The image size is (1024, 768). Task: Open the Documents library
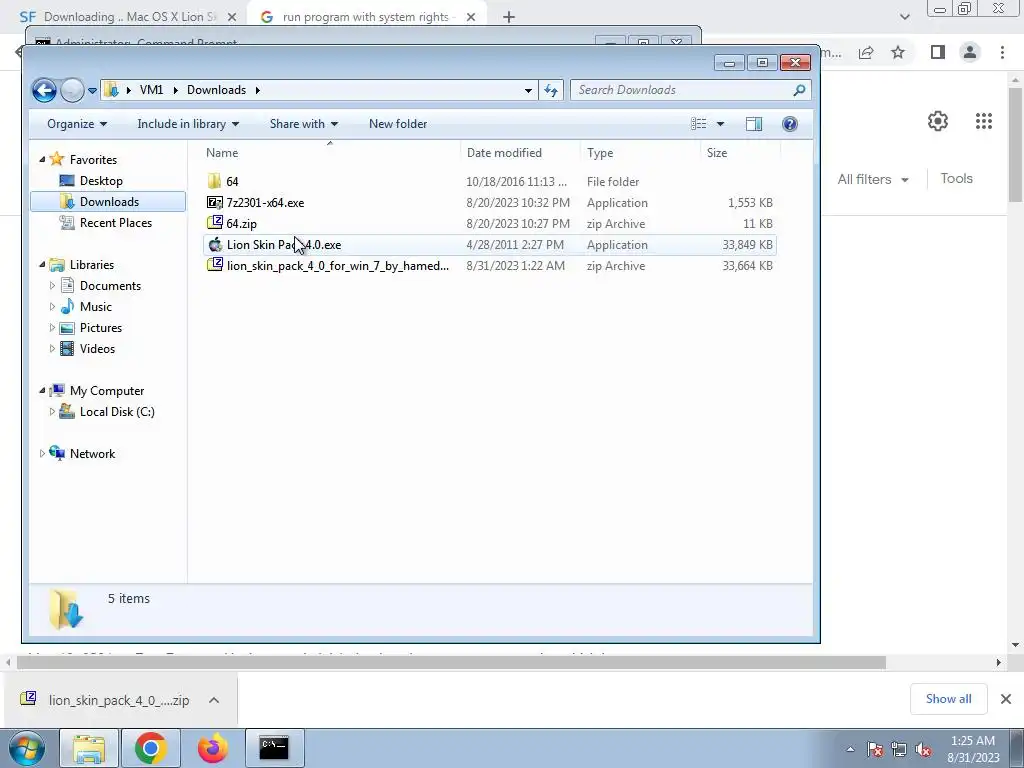pos(110,286)
